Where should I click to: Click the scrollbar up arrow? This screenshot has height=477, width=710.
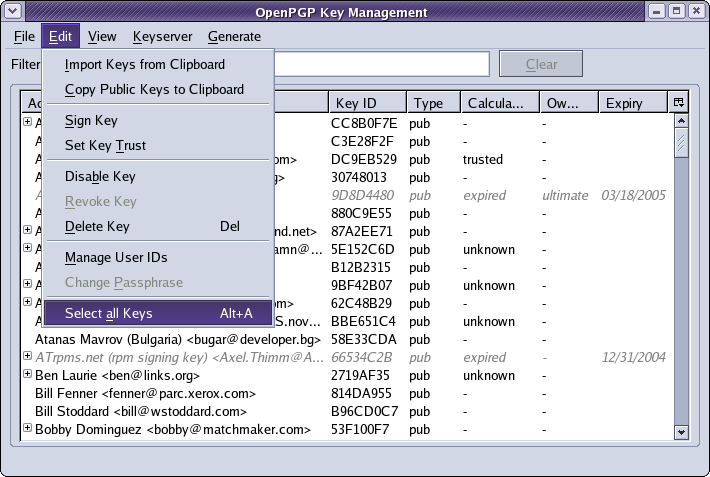coord(681,120)
